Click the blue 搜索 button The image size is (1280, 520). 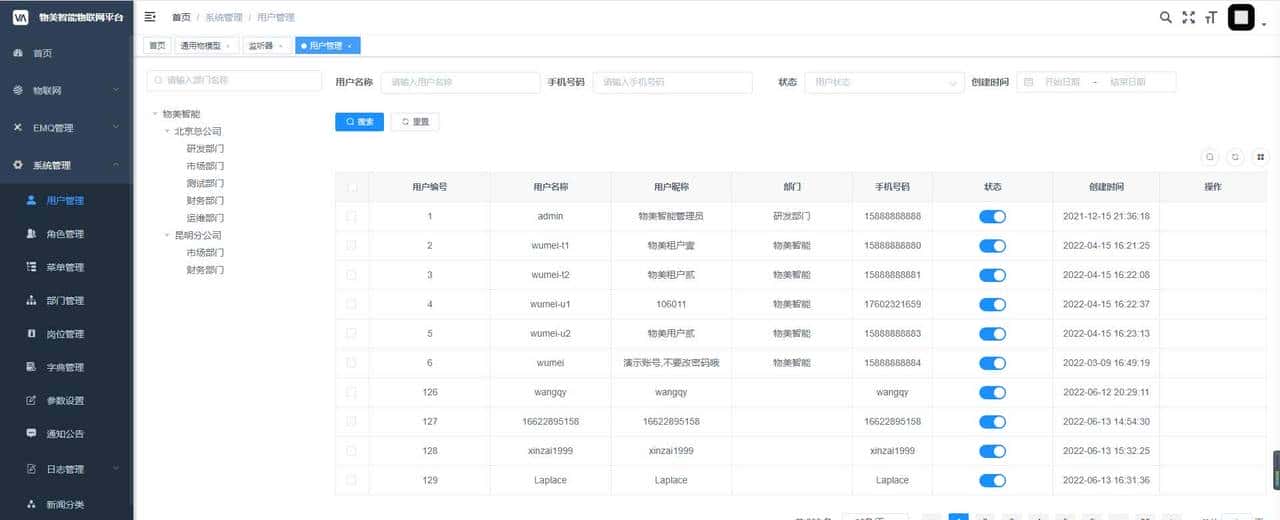click(359, 122)
